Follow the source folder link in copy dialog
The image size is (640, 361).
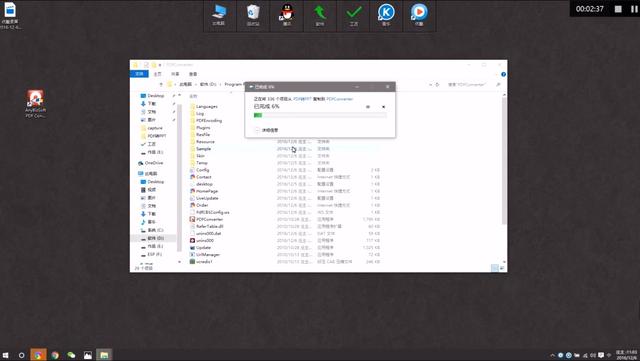(302, 99)
